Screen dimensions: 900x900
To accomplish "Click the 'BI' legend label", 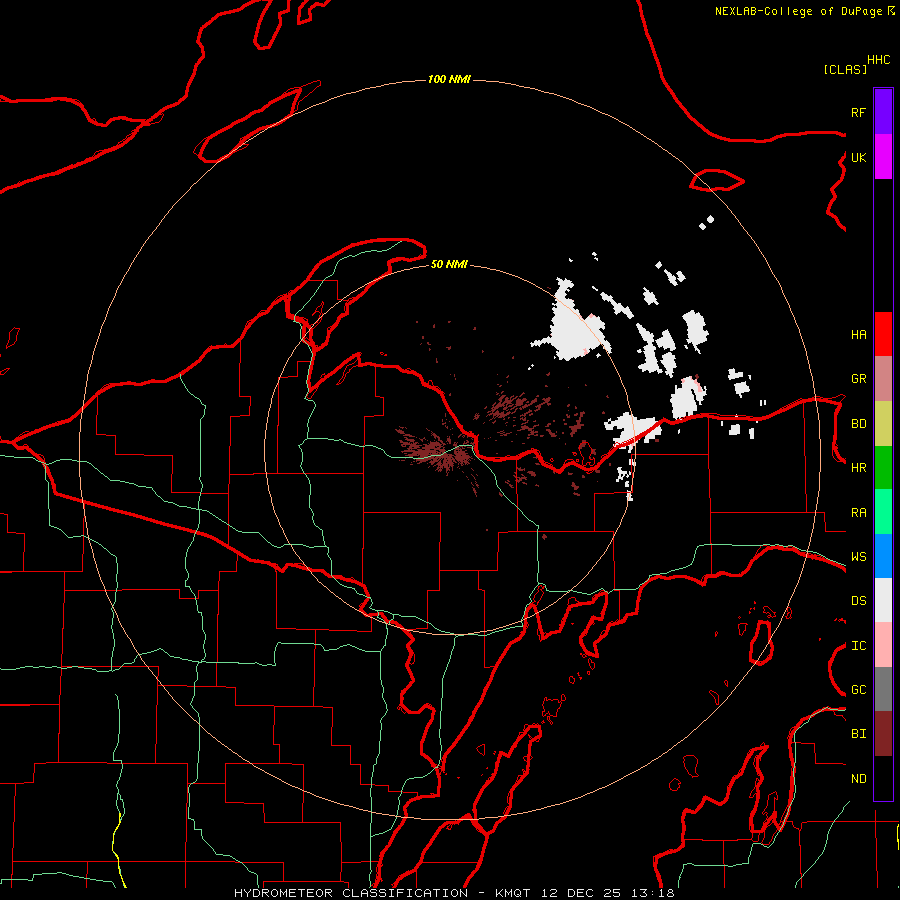I will [858, 734].
